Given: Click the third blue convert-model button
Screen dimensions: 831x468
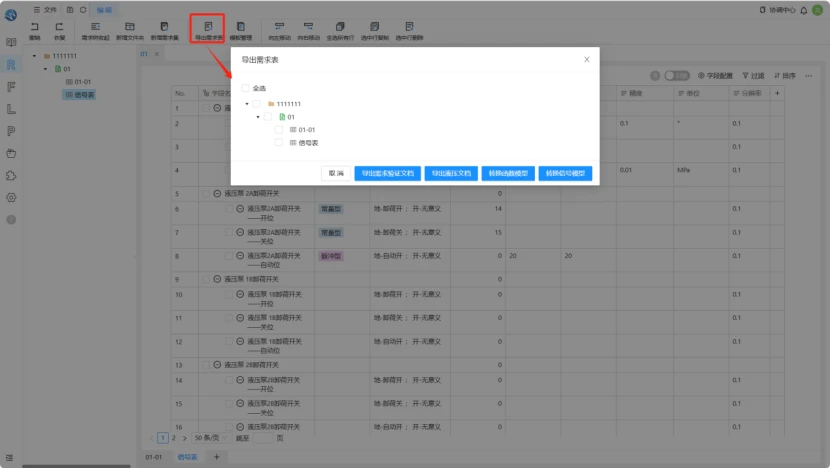Looking at the screenshot, I should 508,173.
